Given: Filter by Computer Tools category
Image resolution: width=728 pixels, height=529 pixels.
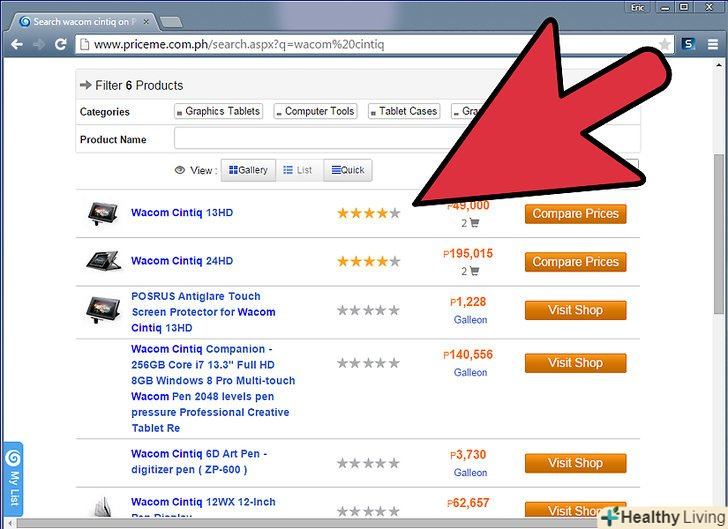Looking at the screenshot, I should click(x=315, y=111).
